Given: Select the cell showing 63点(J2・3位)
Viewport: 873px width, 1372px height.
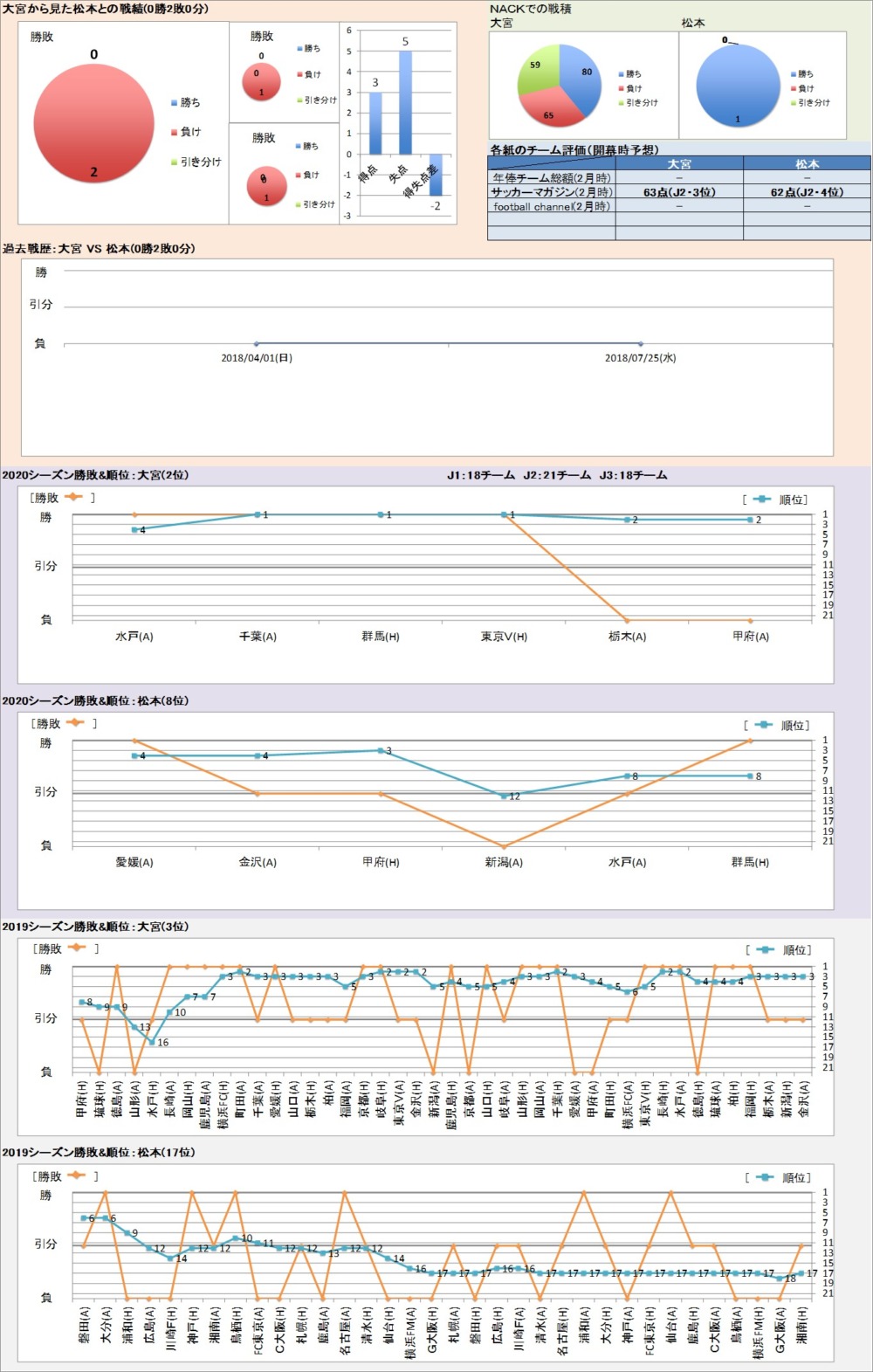Looking at the screenshot, I should 679,192.
